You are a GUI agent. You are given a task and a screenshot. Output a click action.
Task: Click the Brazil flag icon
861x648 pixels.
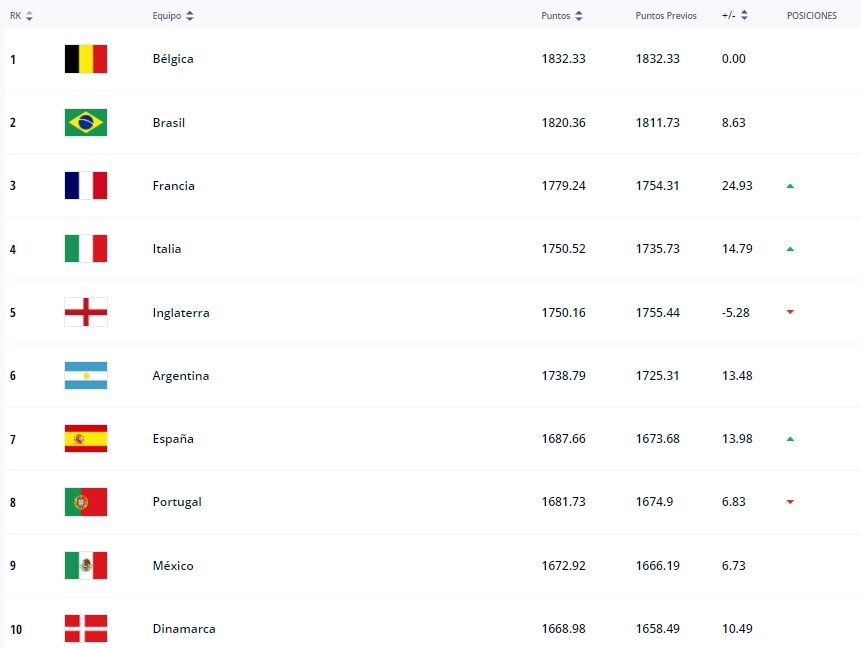pyautogui.click(x=86, y=122)
